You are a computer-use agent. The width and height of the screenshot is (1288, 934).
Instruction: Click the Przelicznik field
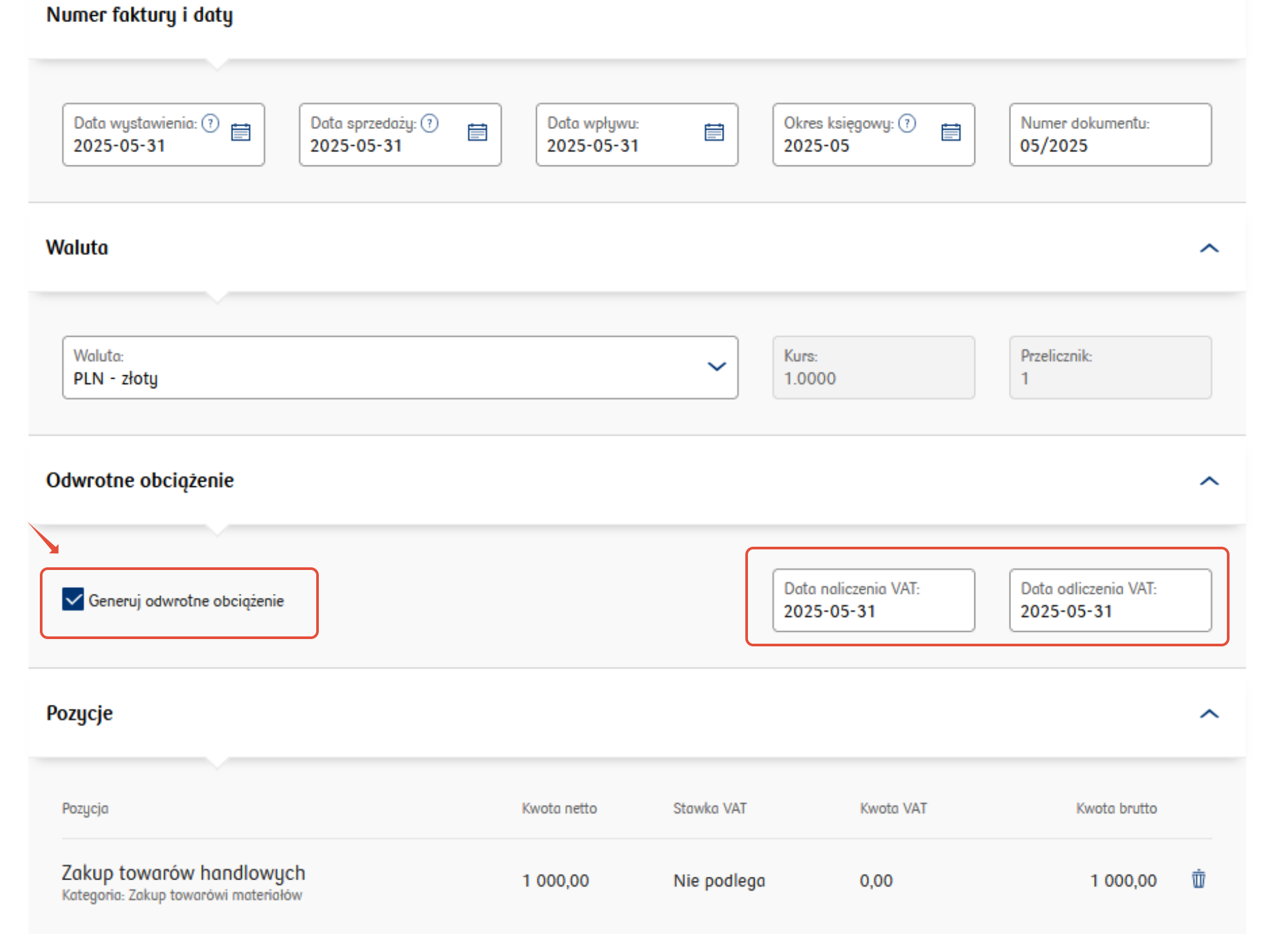point(1109,368)
